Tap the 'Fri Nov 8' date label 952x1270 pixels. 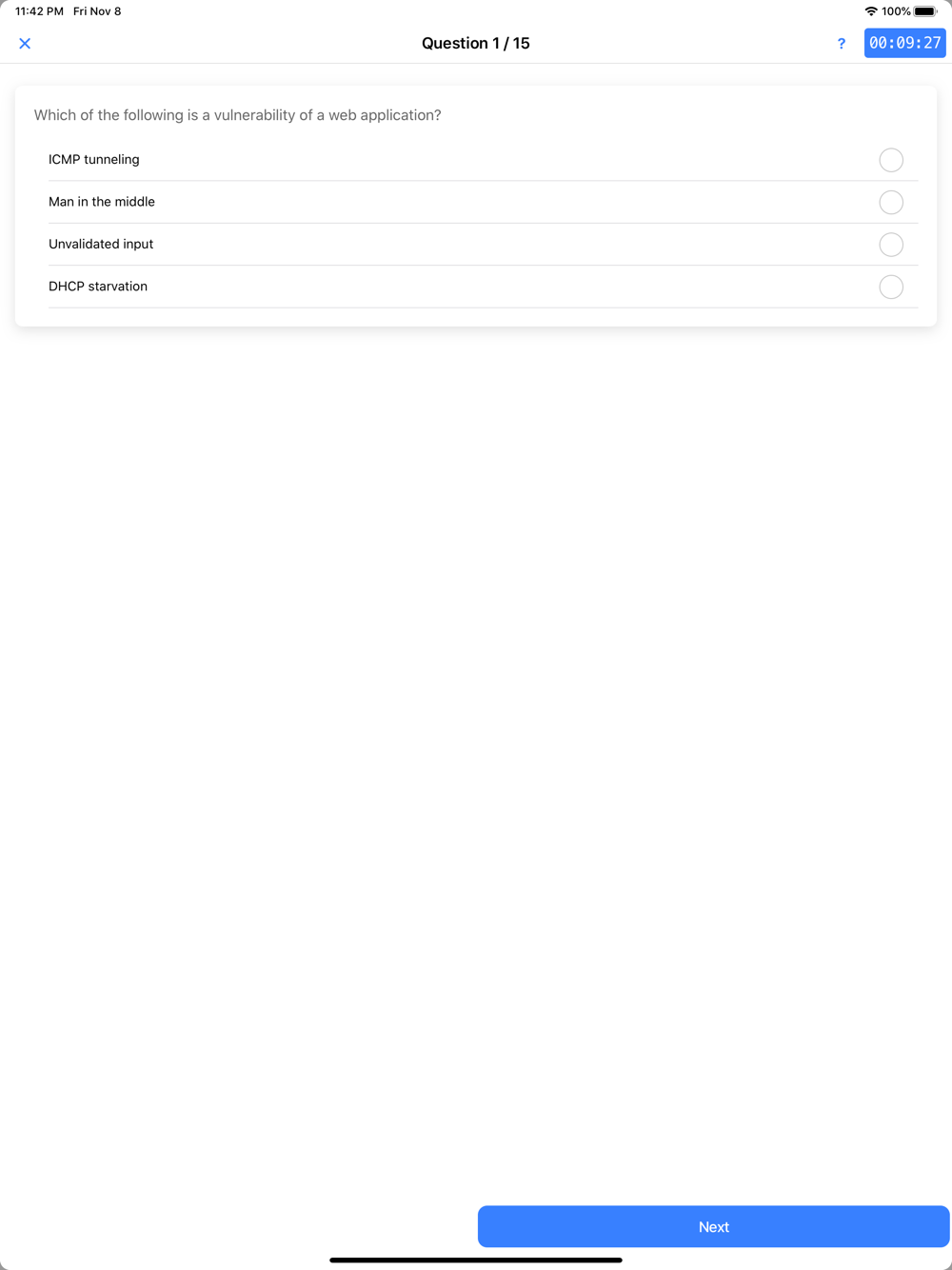pyautogui.click(x=97, y=11)
